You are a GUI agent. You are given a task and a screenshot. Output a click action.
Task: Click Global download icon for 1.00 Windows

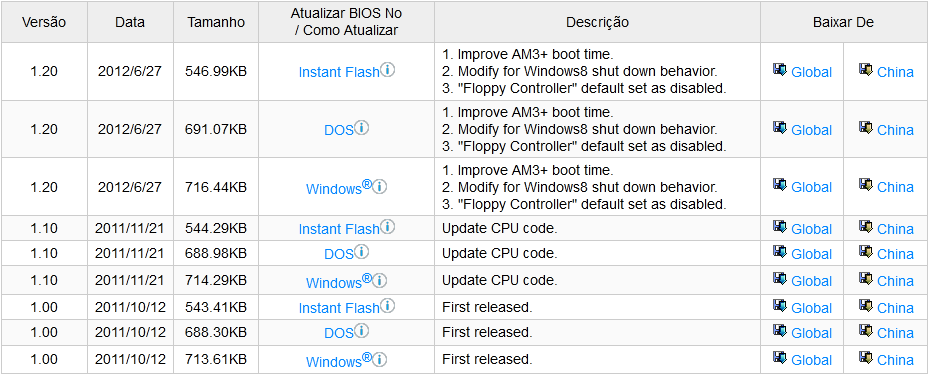[780, 358]
